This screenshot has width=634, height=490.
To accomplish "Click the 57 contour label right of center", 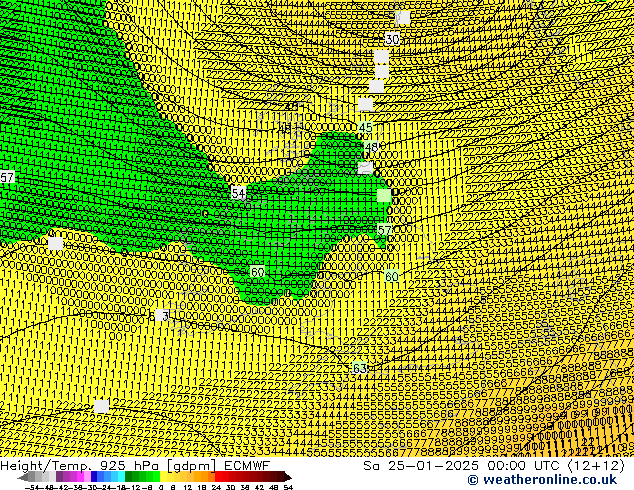I will coord(384,231).
